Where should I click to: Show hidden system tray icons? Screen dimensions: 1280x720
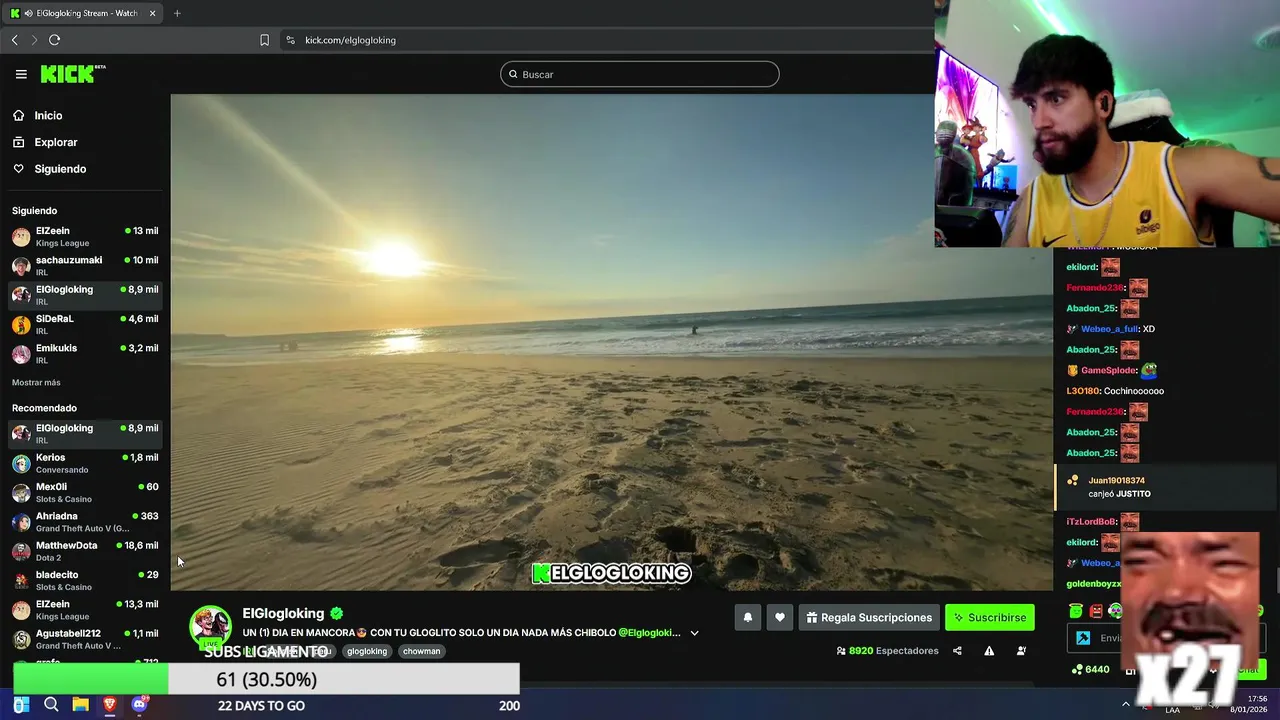tap(1126, 704)
